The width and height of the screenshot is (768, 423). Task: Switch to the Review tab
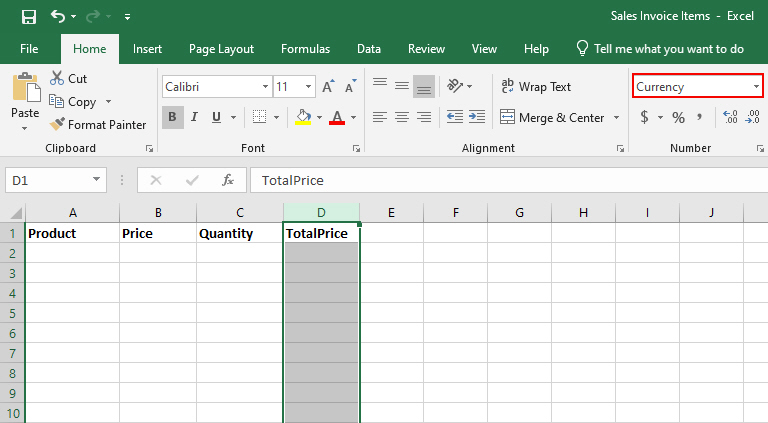tap(426, 49)
